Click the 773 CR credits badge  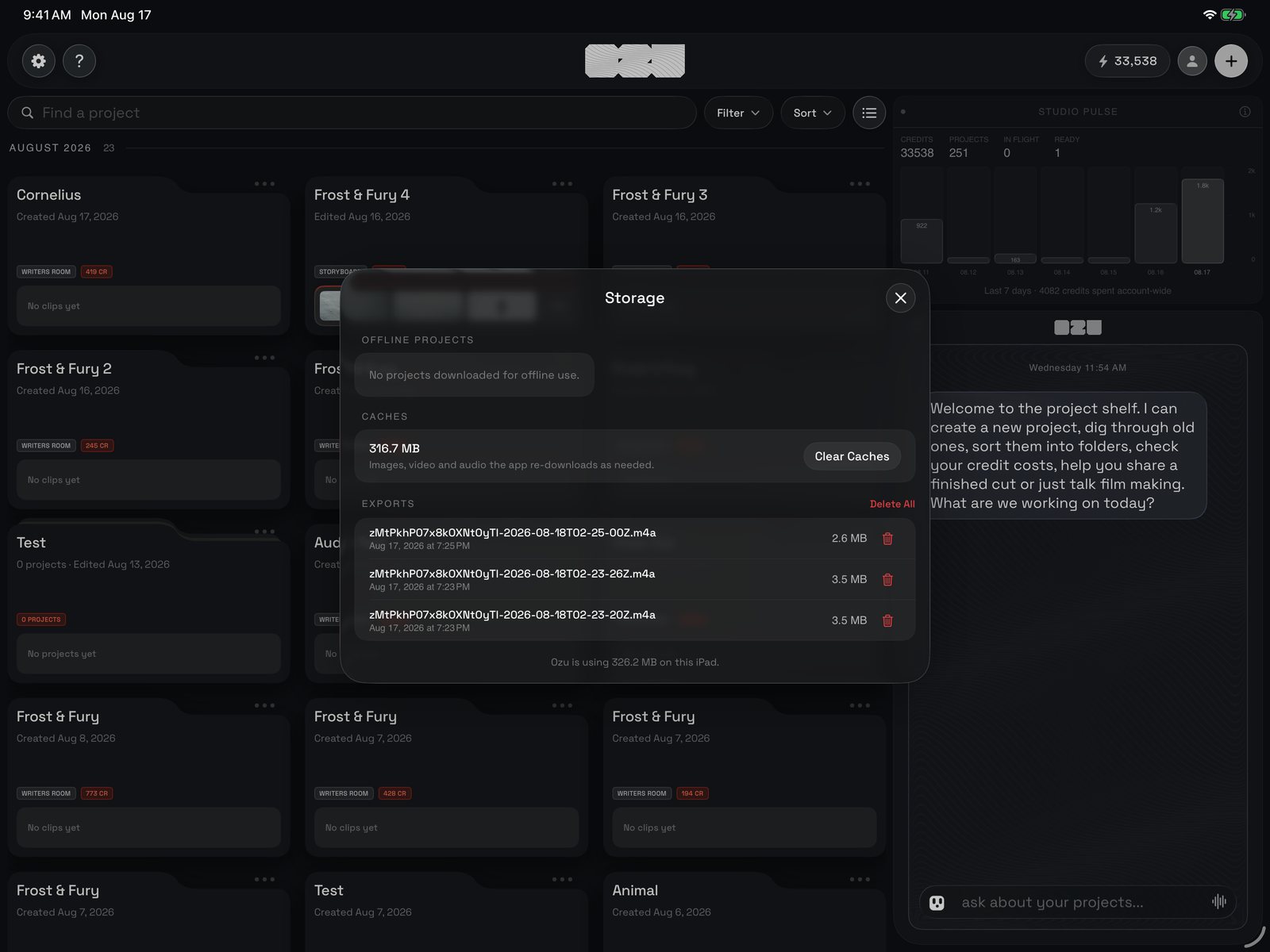[96, 793]
